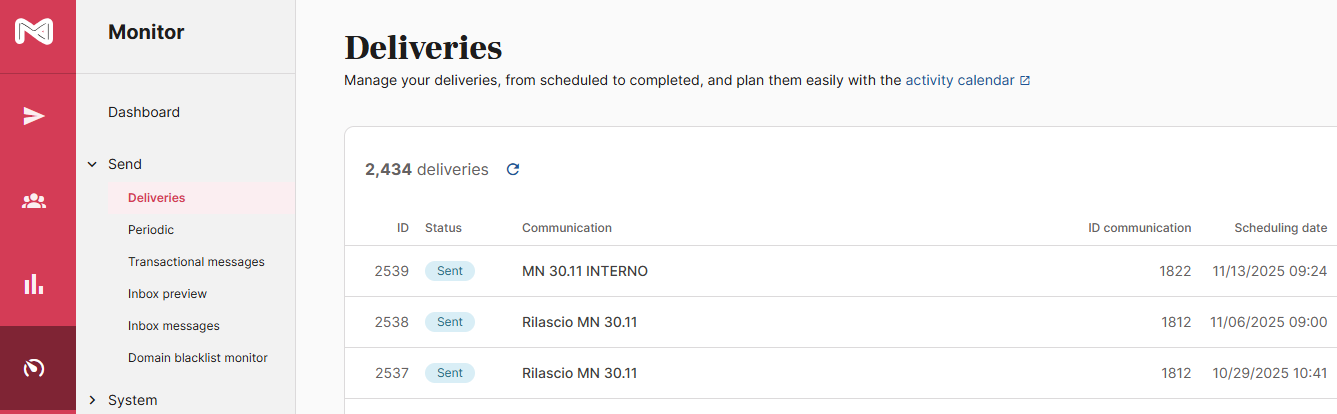Click the MailUp logo icon
This screenshot has height=414, width=1337.
point(34,32)
